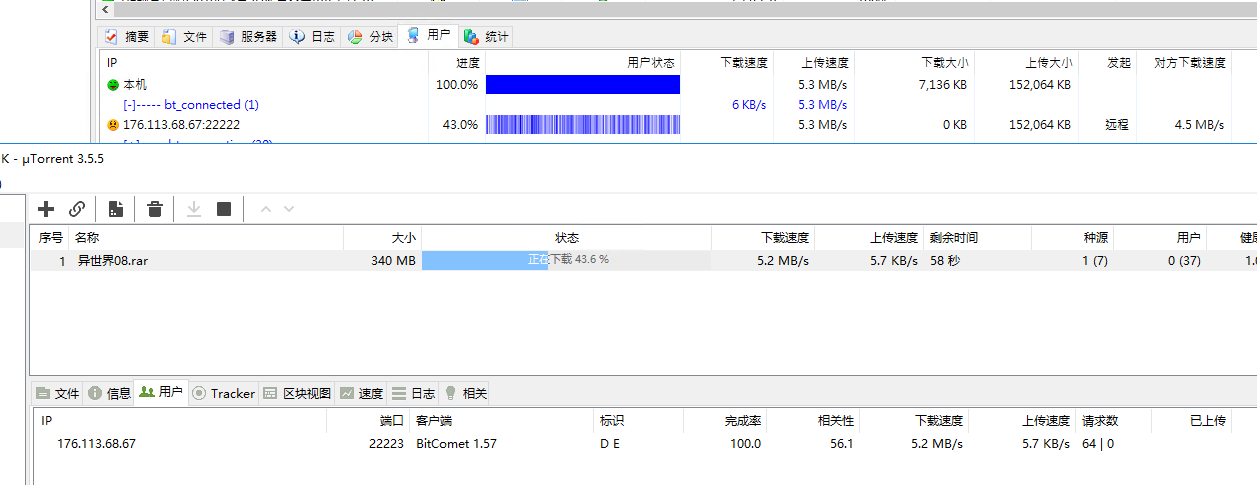Click the Create New Torrent file icon

116,209
